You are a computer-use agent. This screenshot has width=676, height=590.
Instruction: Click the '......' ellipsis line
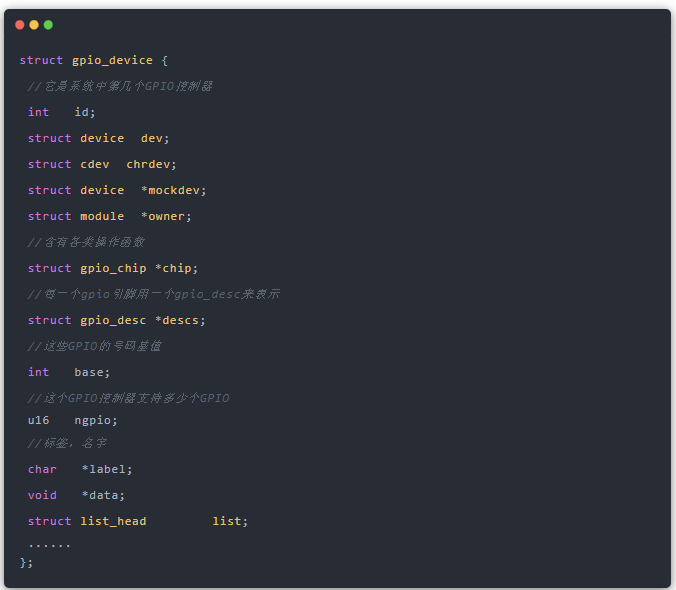49,544
